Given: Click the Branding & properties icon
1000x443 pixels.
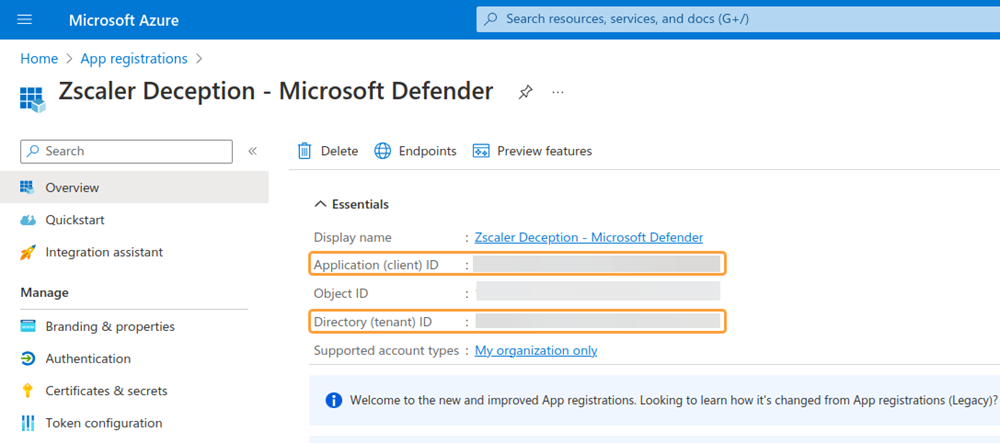Looking at the screenshot, I should [27, 326].
